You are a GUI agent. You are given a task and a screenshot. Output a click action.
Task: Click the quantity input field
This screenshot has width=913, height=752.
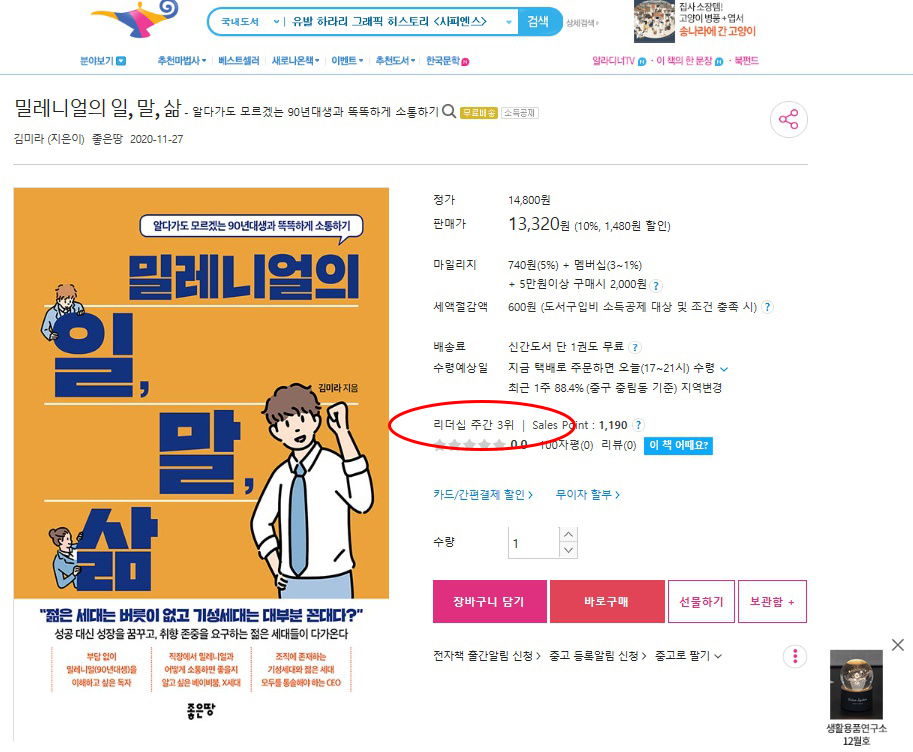pyautogui.click(x=533, y=543)
